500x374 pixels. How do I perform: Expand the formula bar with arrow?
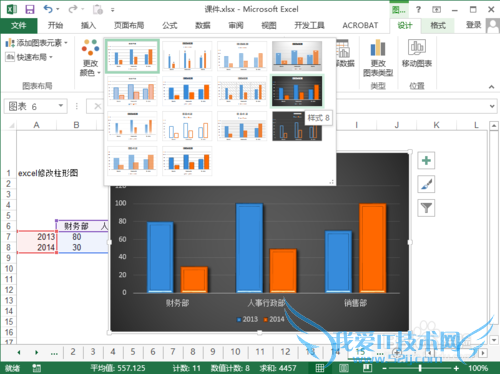click(x=492, y=106)
